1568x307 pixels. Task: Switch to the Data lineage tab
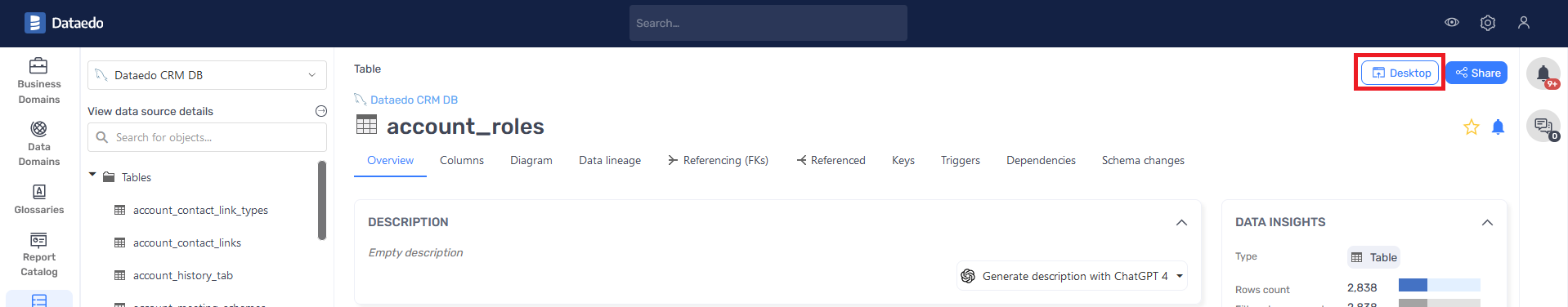click(610, 160)
